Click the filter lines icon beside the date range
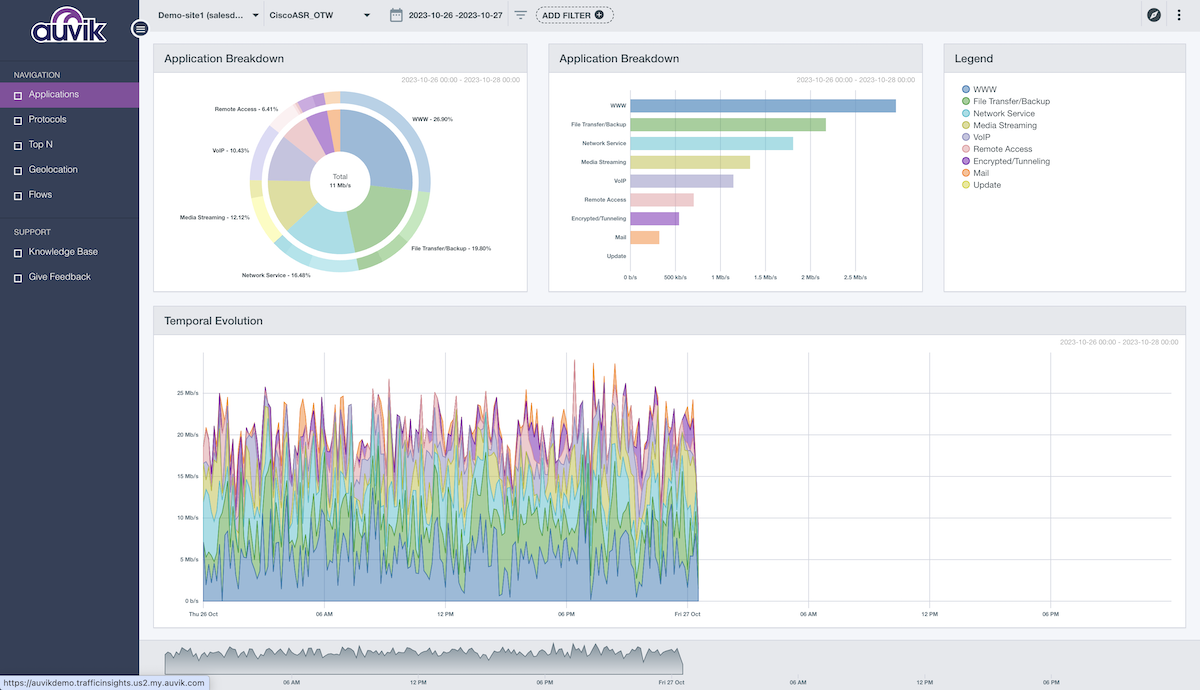This screenshot has width=1200, height=690. point(520,15)
